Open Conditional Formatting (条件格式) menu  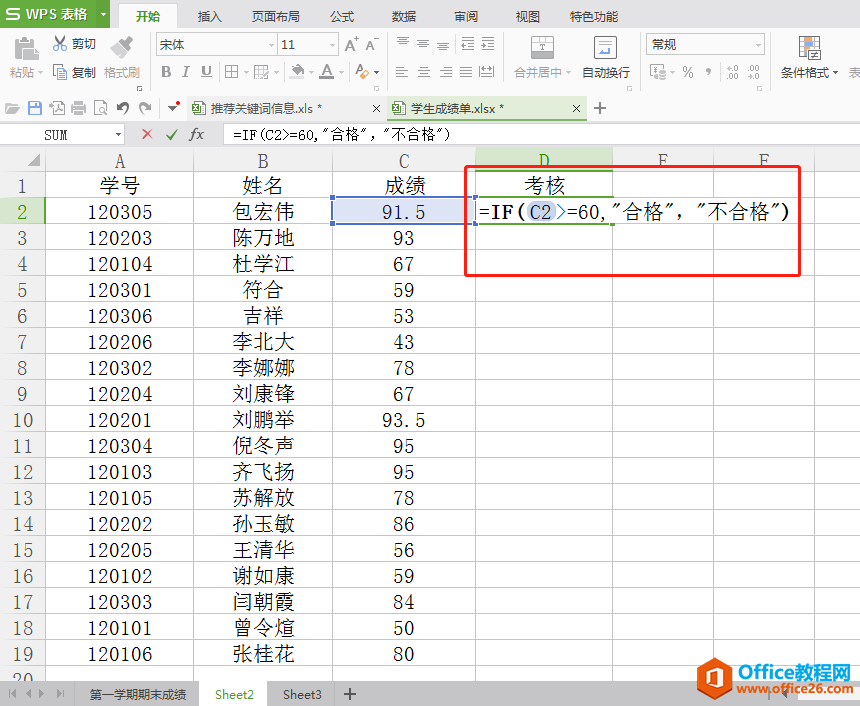(810, 57)
